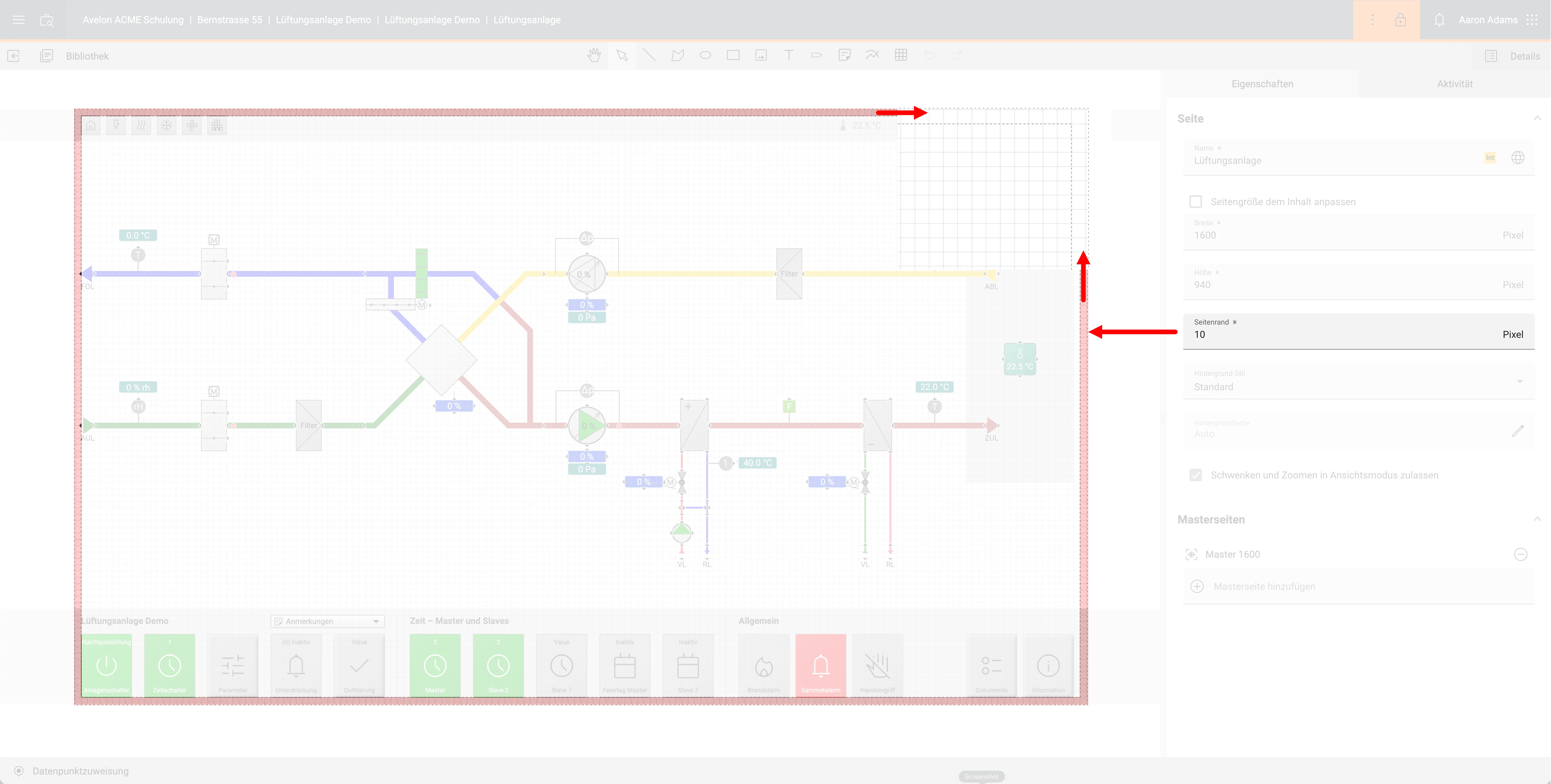The width and height of the screenshot is (1551, 784).
Task: Click the Parameter sliders tile
Action: click(x=233, y=665)
